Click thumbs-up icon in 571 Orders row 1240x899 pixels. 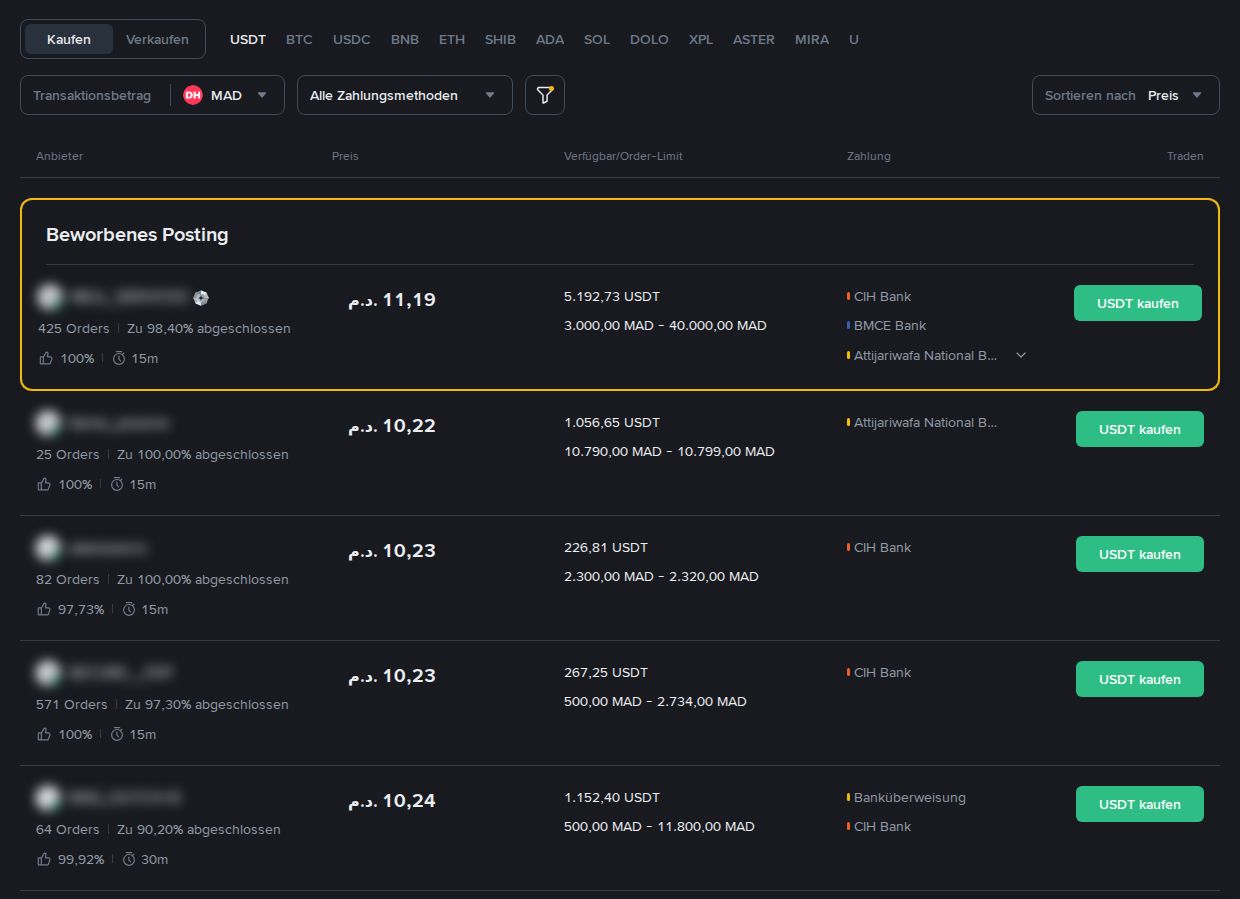point(43,734)
